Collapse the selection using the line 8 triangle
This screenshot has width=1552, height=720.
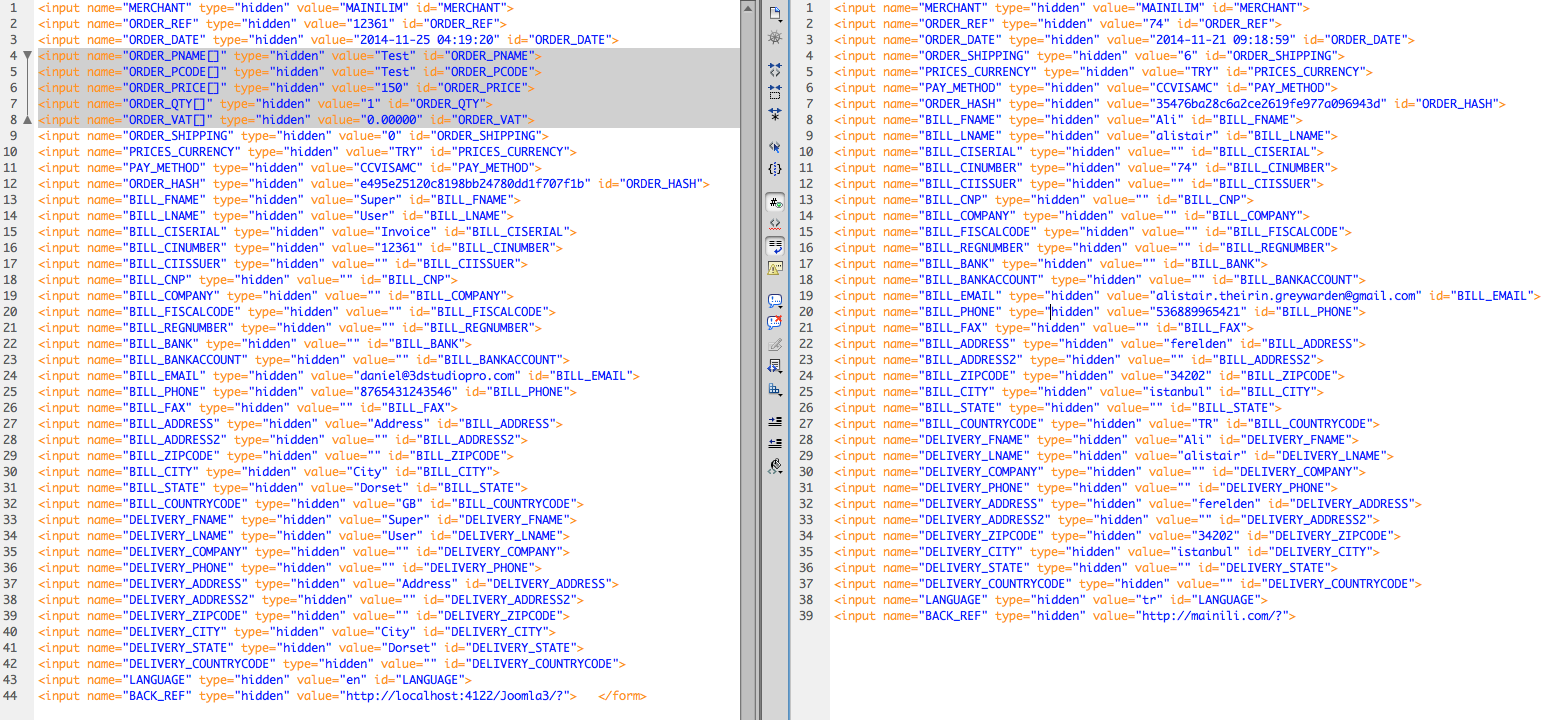click(27, 120)
